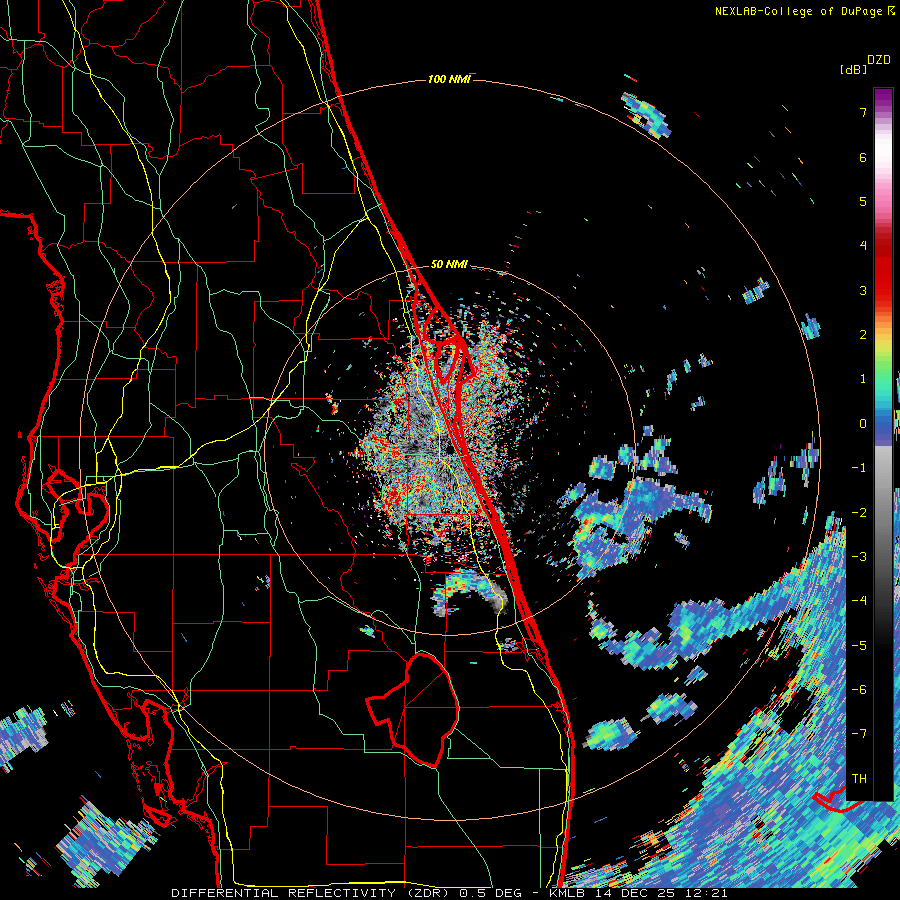Click the ZDR color scale bar

click(x=883, y=444)
